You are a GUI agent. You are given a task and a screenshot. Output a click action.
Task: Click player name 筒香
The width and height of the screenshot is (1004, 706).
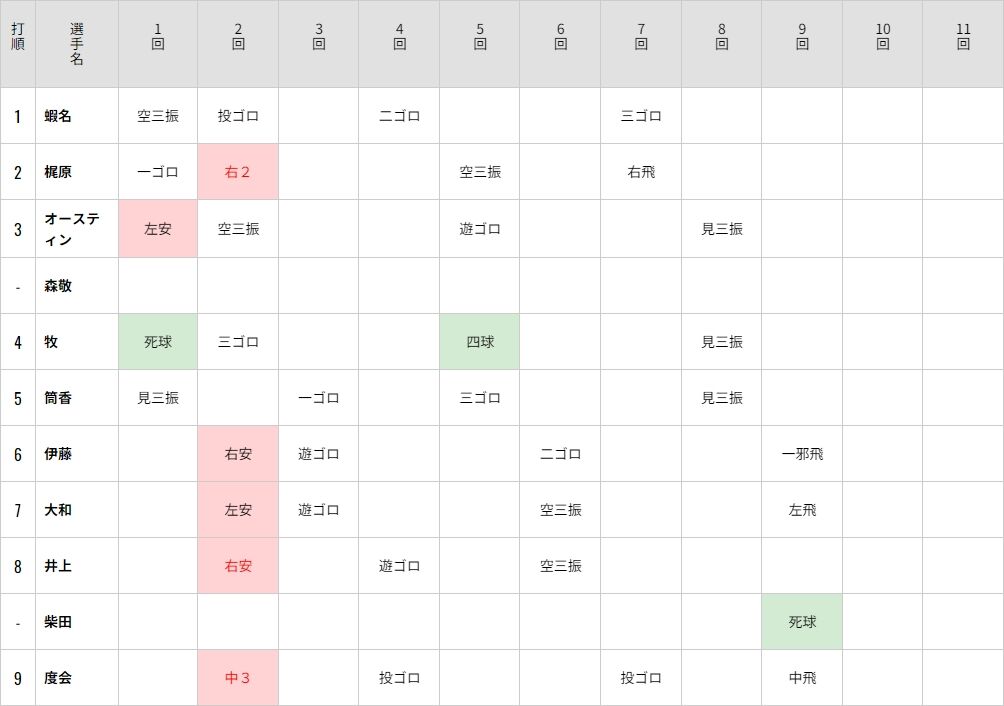pyautogui.click(x=58, y=397)
